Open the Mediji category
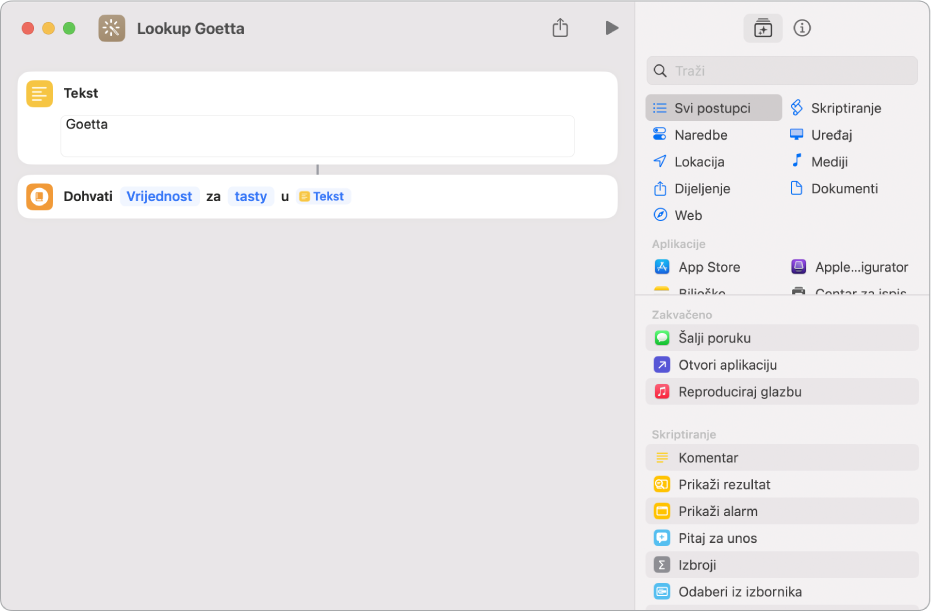The height and width of the screenshot is (612, 931). (x=819, y=161)
